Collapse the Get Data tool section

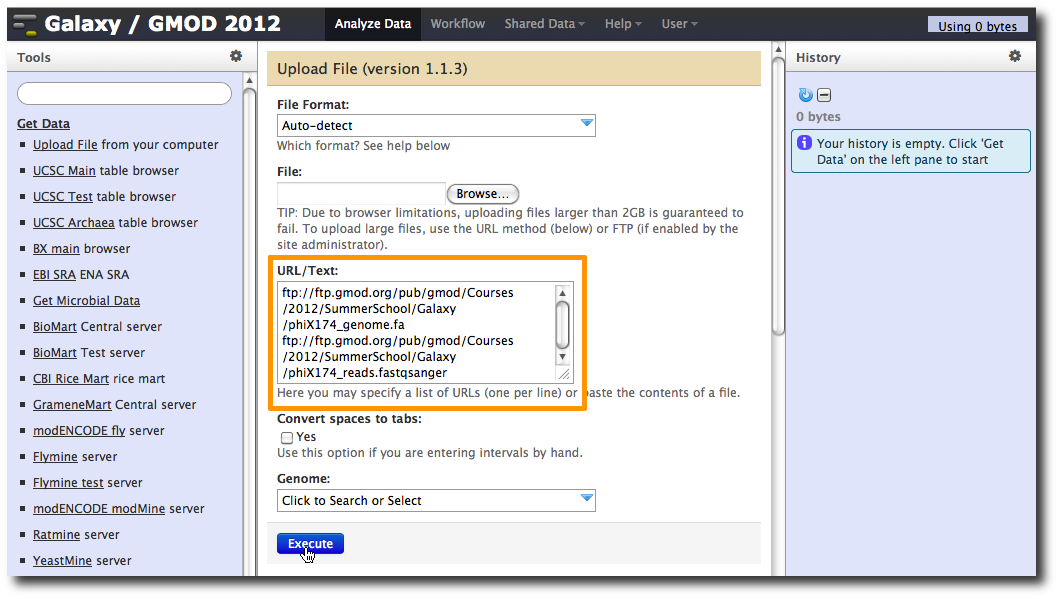pos(43,124)
